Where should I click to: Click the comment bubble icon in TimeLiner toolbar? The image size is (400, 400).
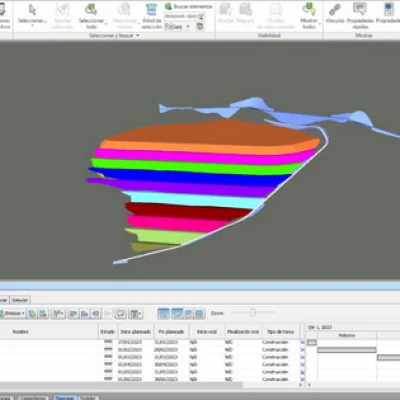click(120, 313)
